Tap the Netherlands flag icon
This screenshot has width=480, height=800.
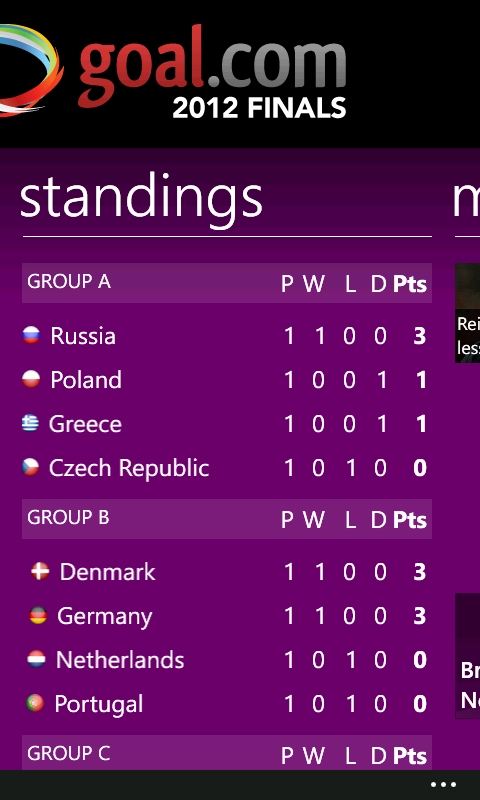pyautogui.click(x=36, y=659)
